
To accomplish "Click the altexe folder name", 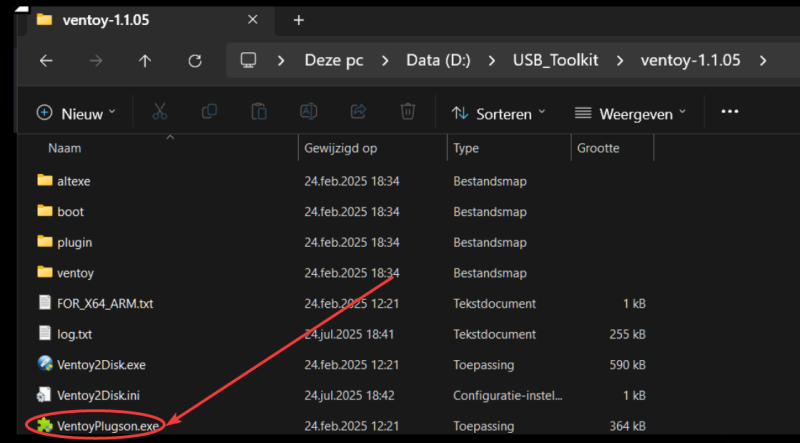I will 74,181.
